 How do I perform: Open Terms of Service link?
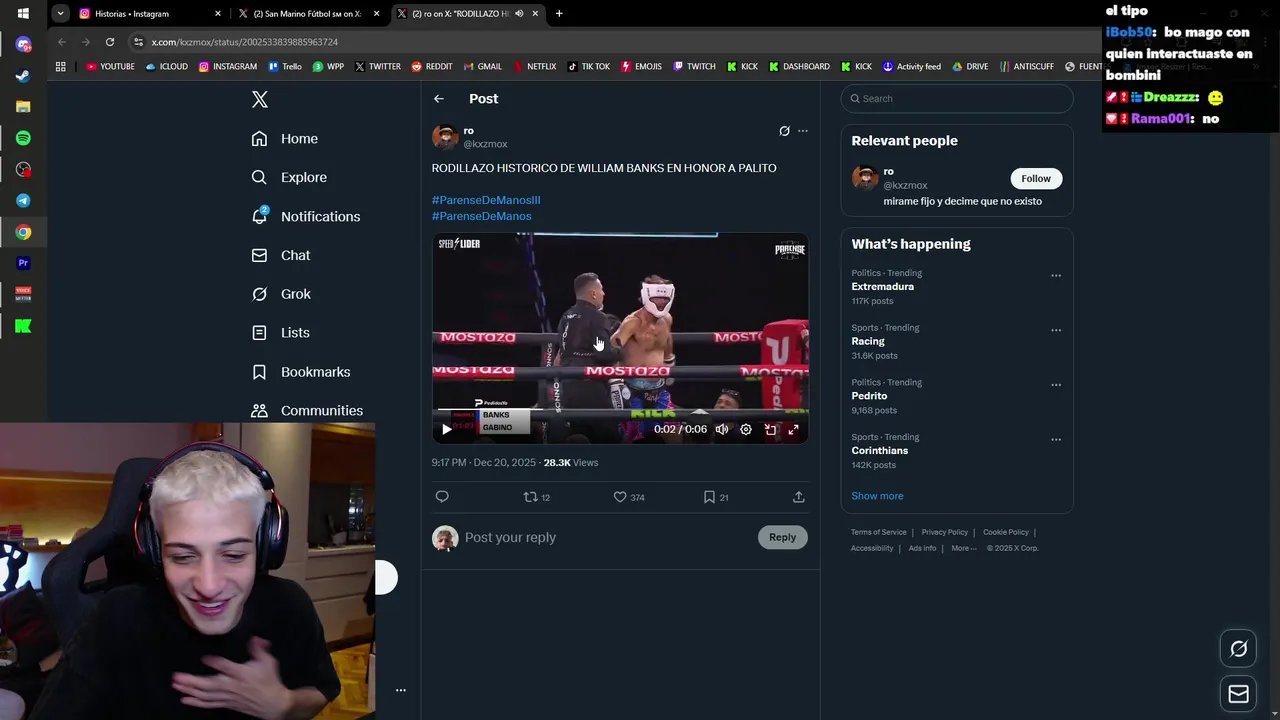tap(879, 532)
